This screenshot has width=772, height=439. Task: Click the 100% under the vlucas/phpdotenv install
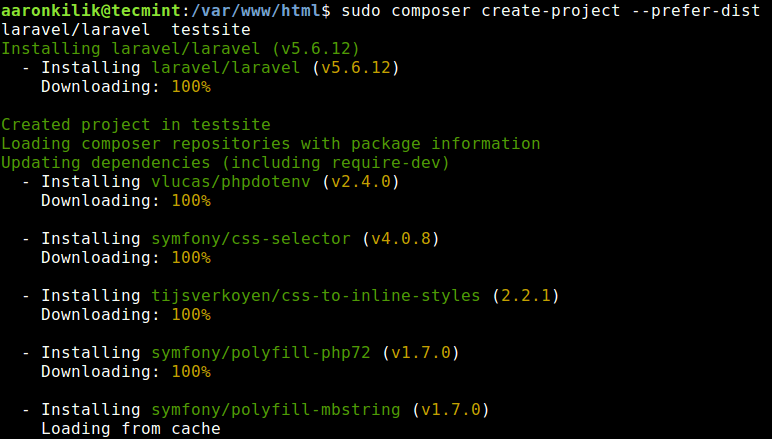tap(190, 201)
